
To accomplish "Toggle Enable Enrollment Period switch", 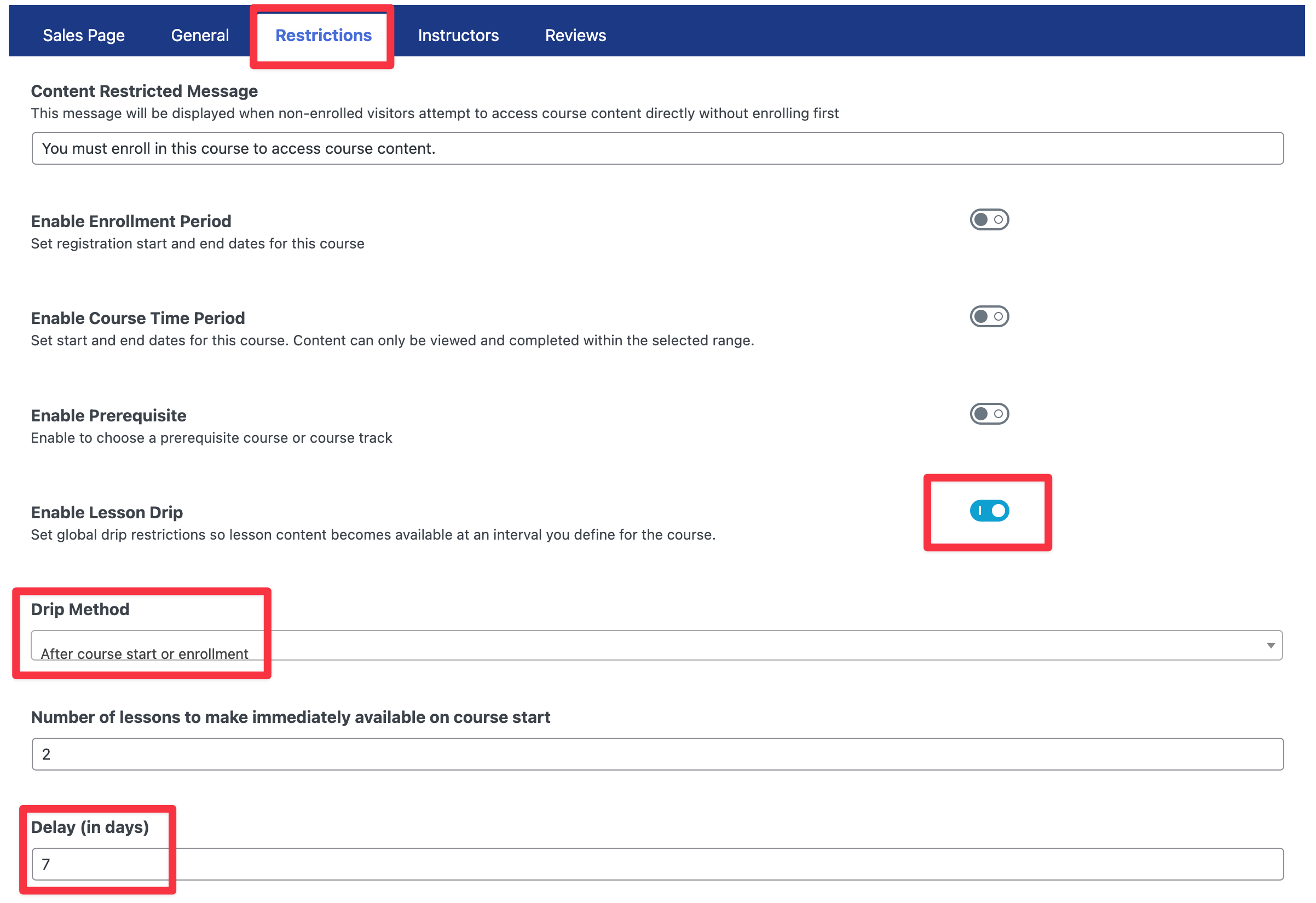I will tap(989, 219).
